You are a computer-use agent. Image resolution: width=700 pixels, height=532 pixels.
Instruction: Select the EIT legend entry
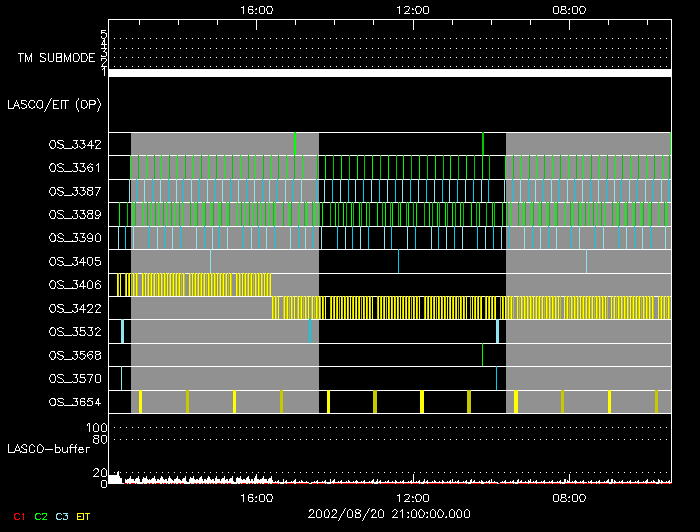click(83, 516)
